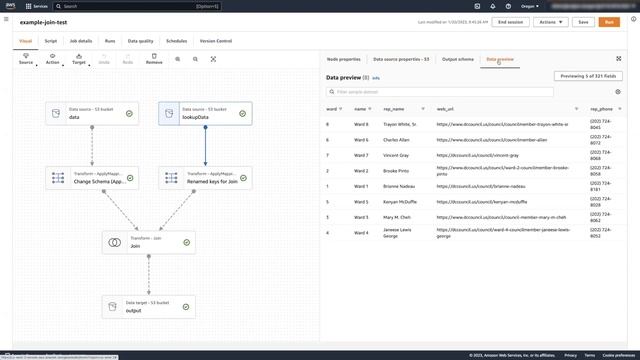Open the Data quality tab
This screenshot has height=360, width=640.
click(x=140, y=41)
